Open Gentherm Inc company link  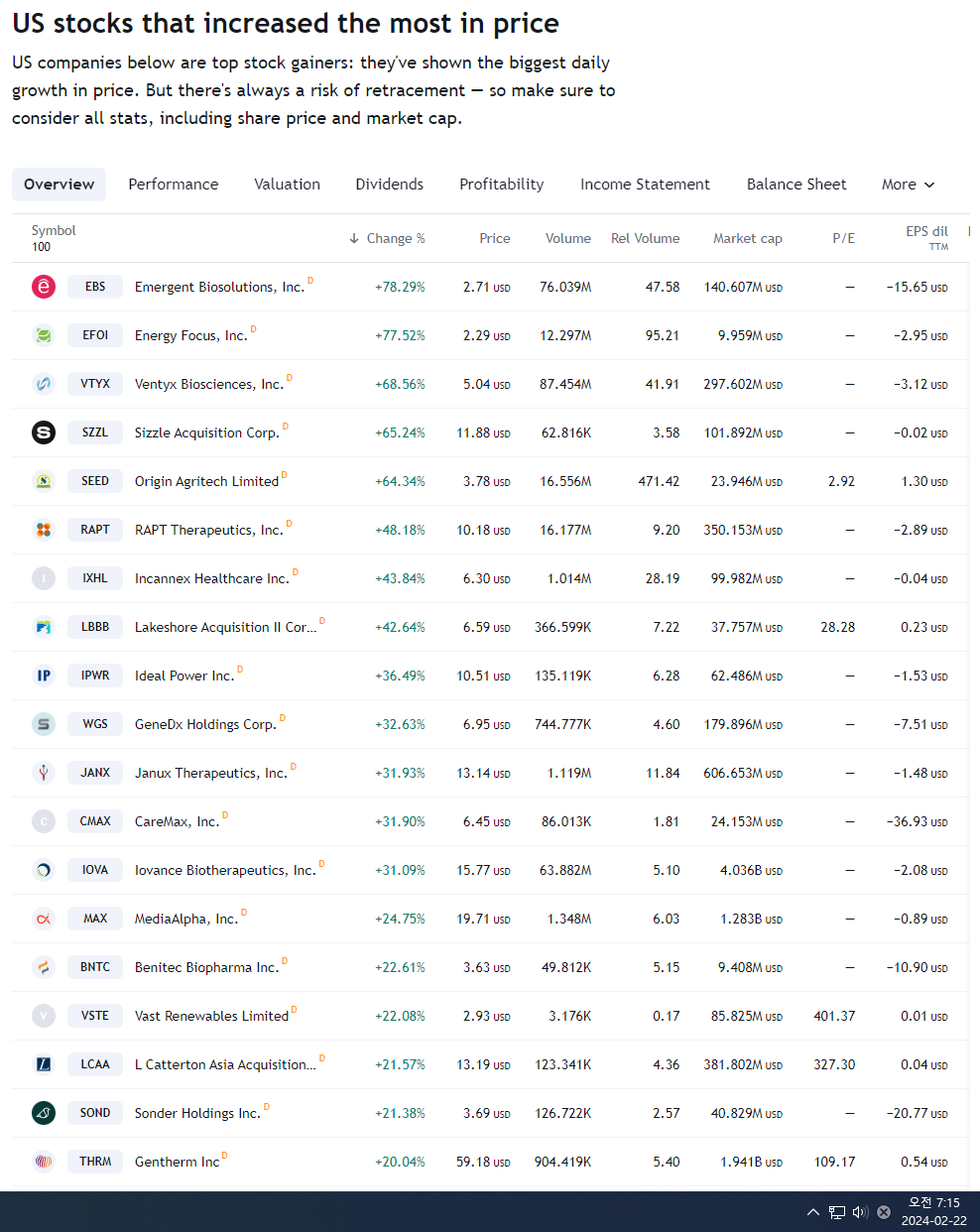[178, 1162]
